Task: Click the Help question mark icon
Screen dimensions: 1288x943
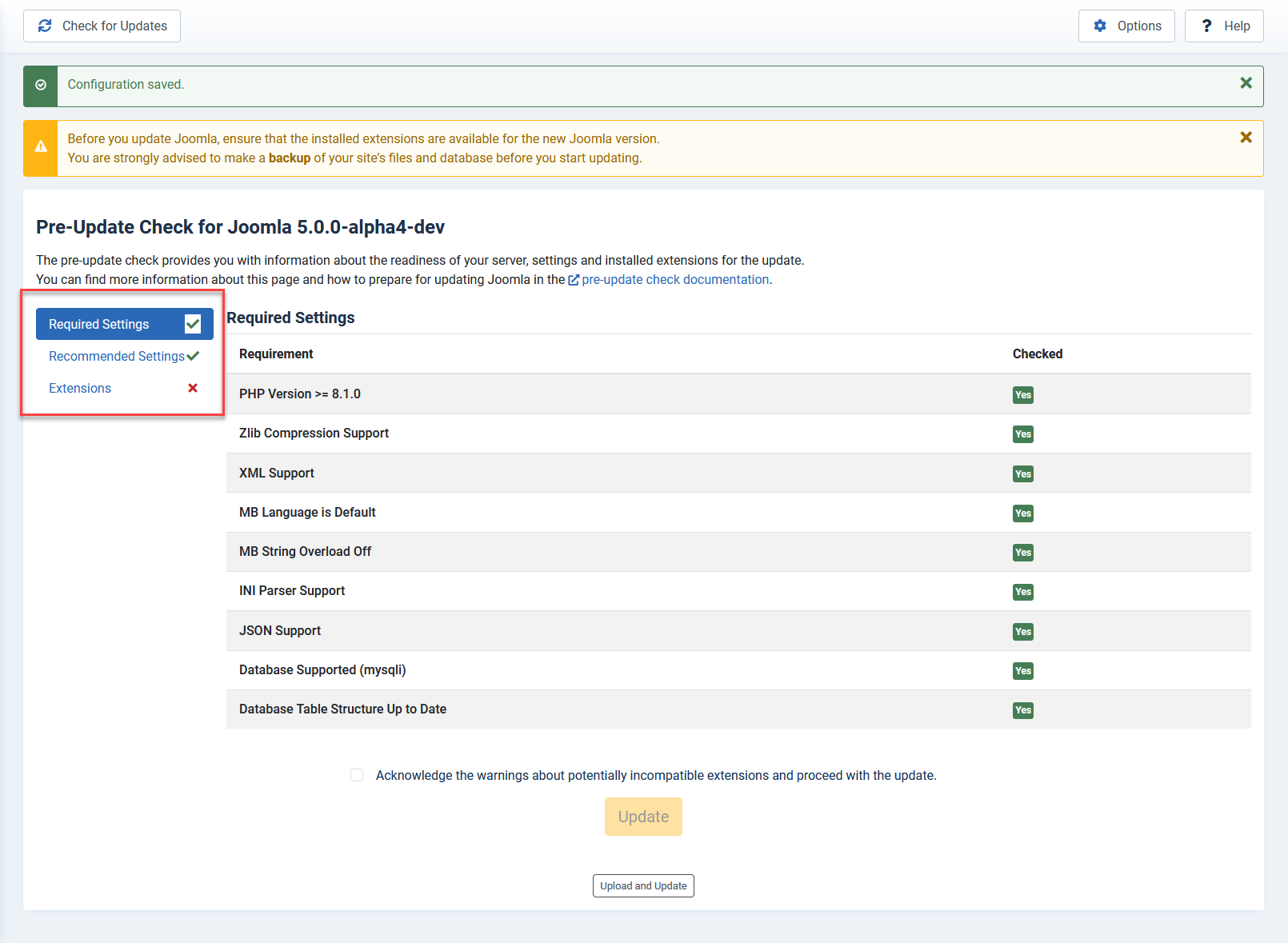Action: pos(1206,26)
